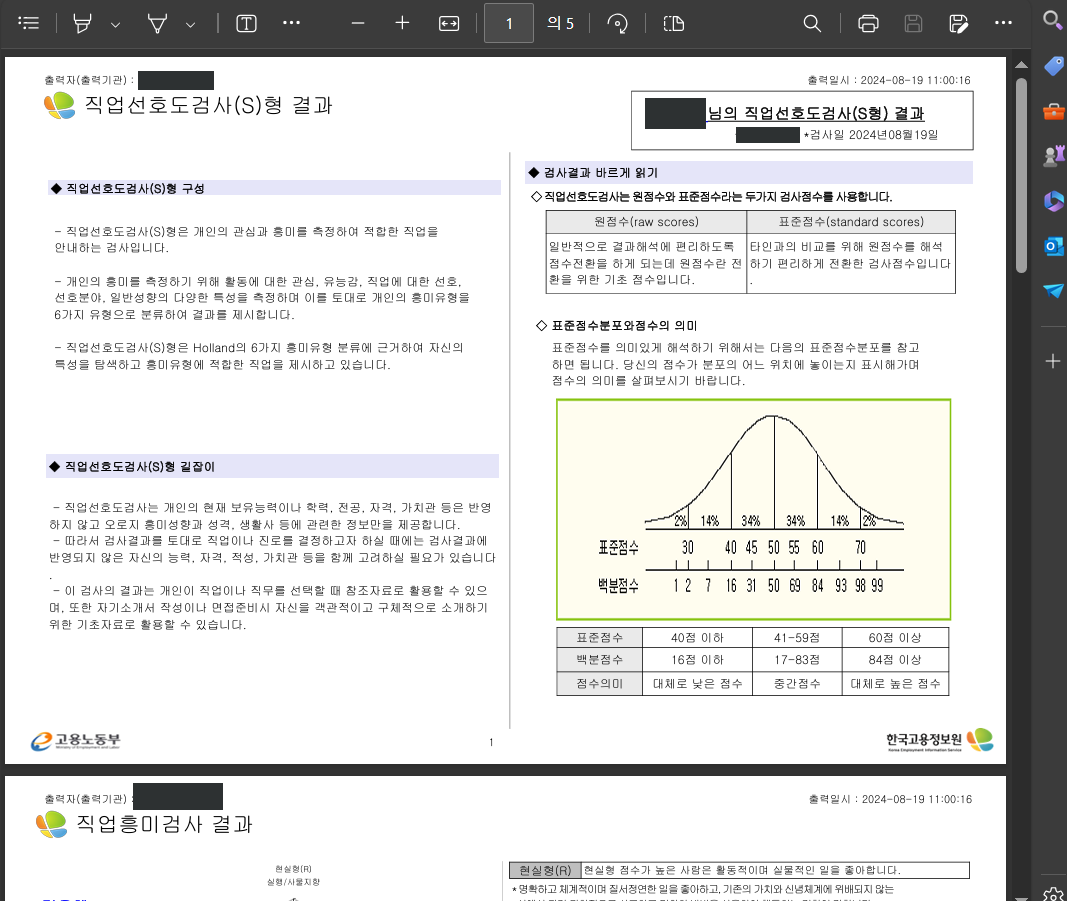
Task: Click '표준점수분포와점수의 의미' subheading
Action: click(624, 325)
